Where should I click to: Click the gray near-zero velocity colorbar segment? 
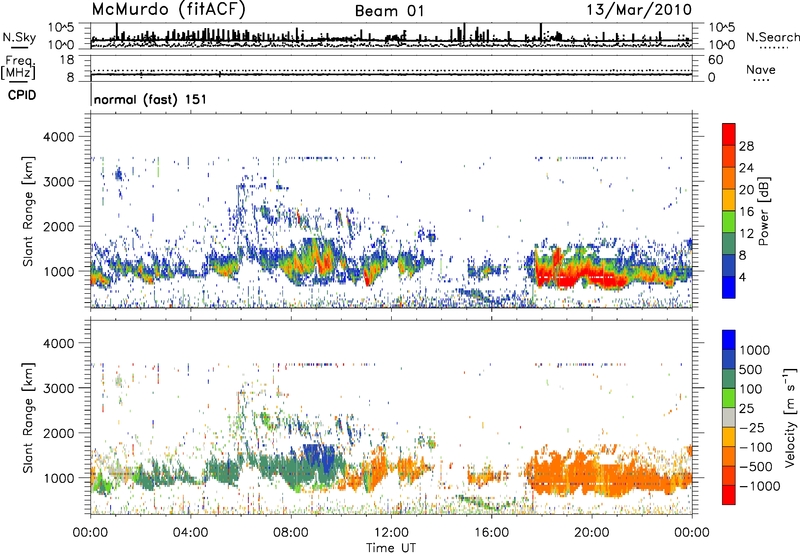pos(729,417)
